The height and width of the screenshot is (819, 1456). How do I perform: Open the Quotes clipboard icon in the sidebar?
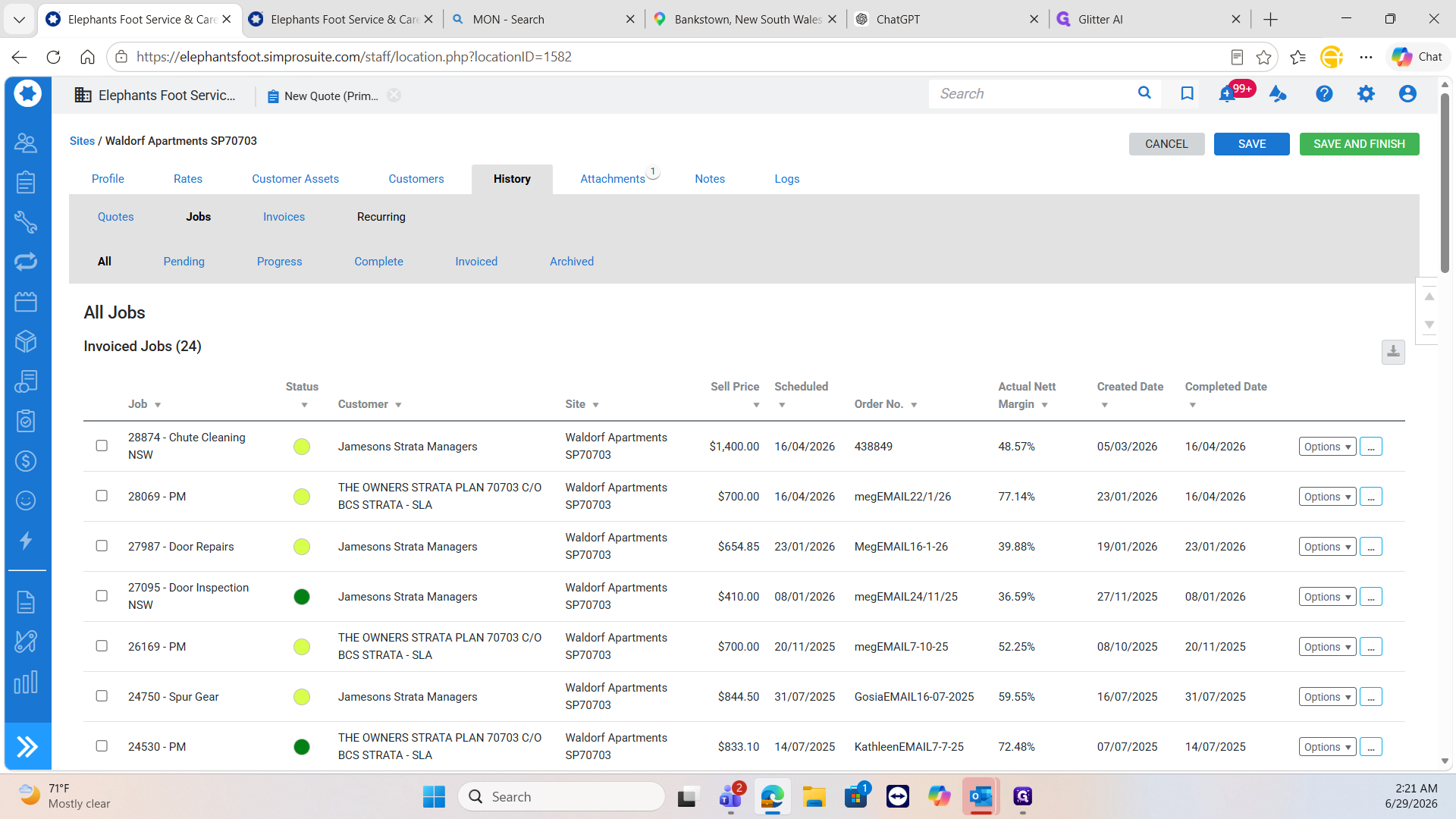(x=26, y=182)
